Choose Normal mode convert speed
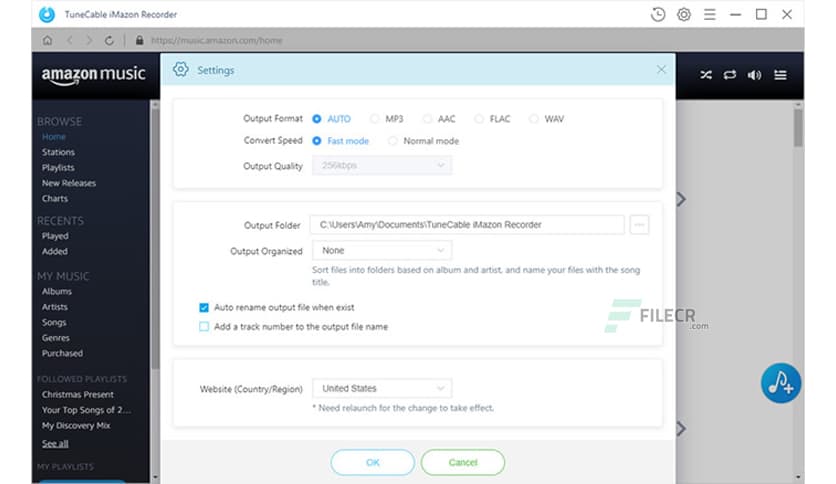 [x=393, y=141]
